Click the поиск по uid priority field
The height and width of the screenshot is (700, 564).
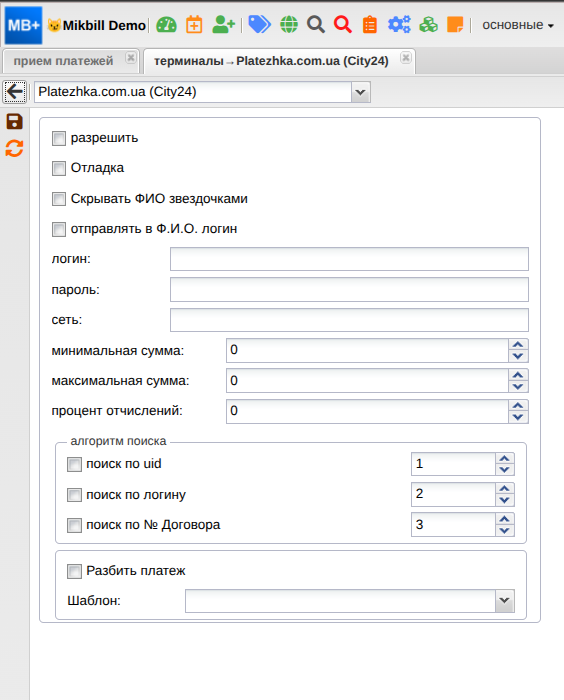tap(453, 464)
